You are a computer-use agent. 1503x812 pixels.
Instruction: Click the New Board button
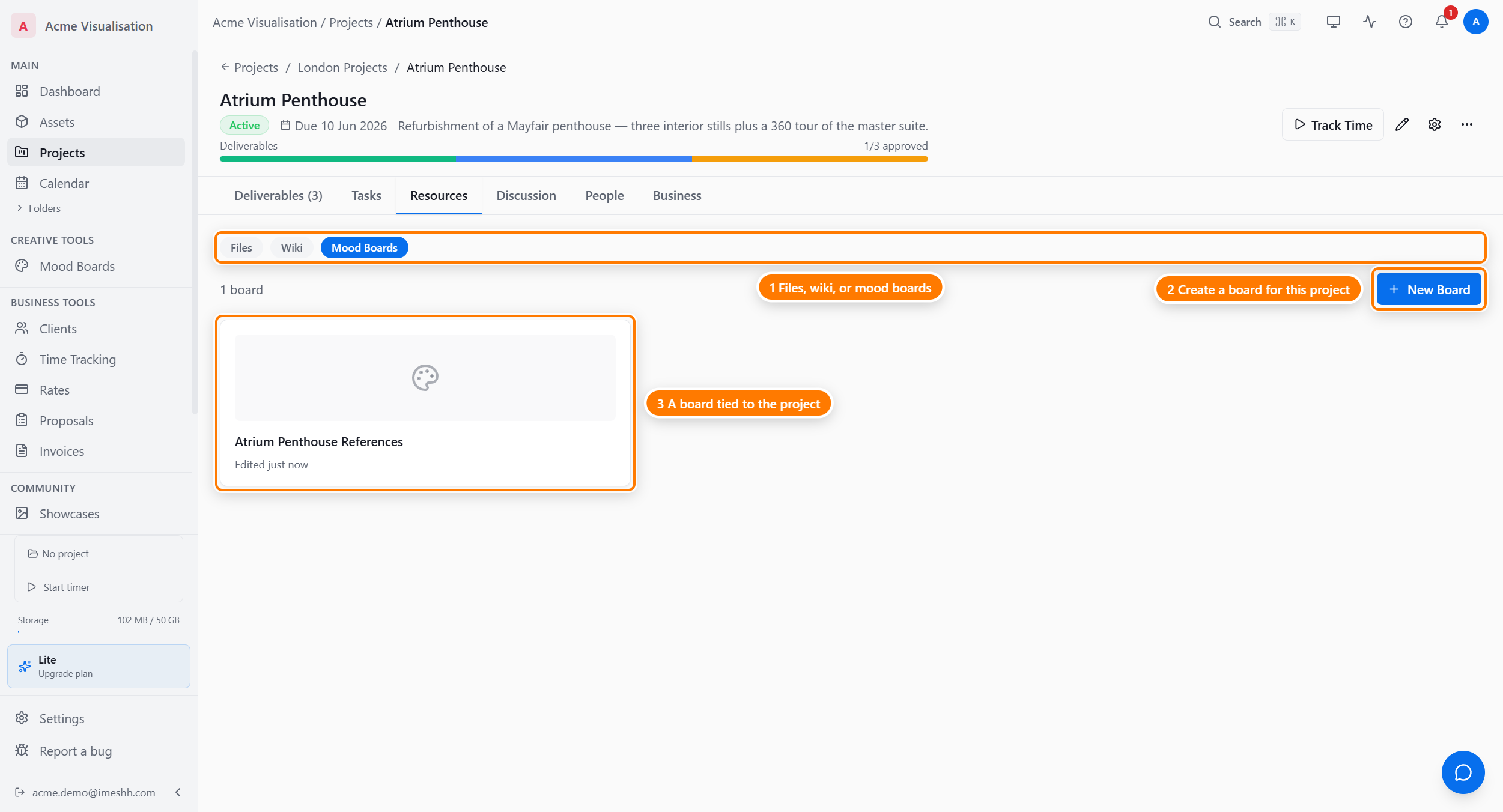coord(1429,289)
